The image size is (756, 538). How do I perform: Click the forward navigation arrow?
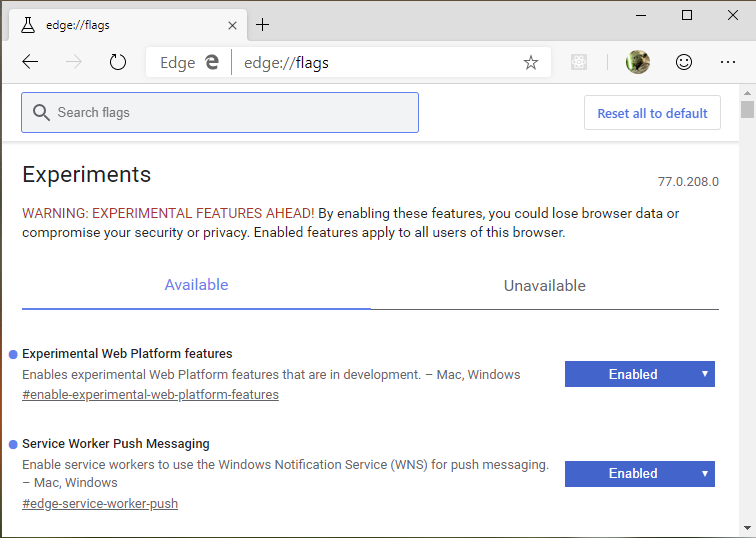point(74,62)
